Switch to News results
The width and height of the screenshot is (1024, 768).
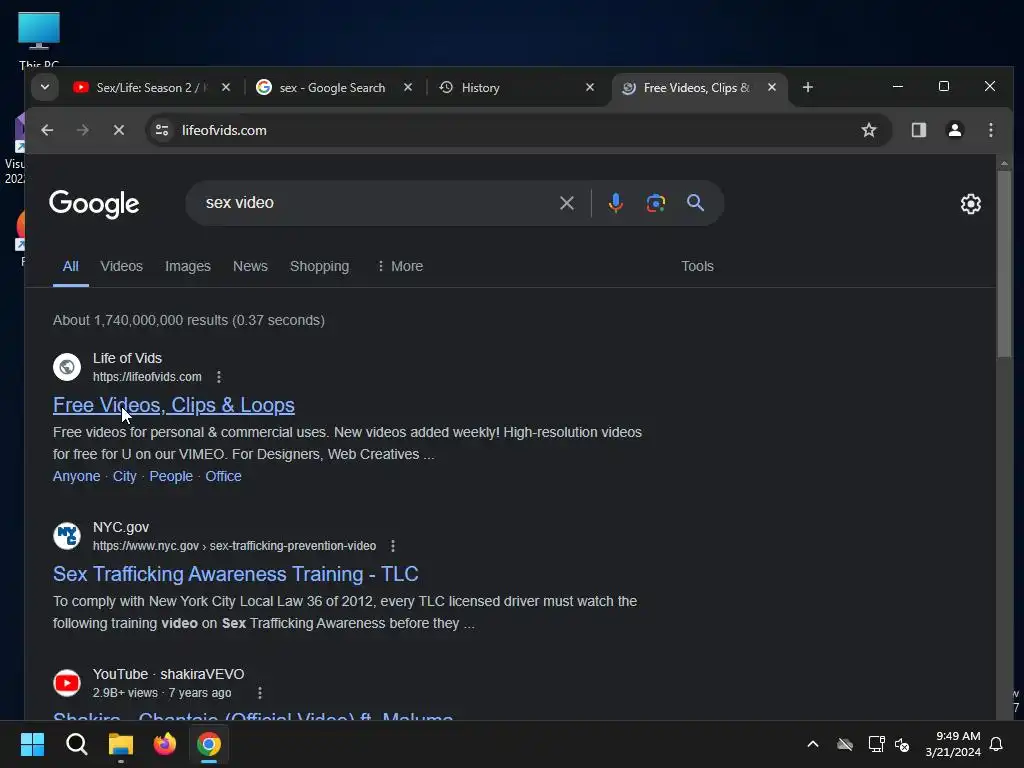pyautogui.click(x=250, y=266)
